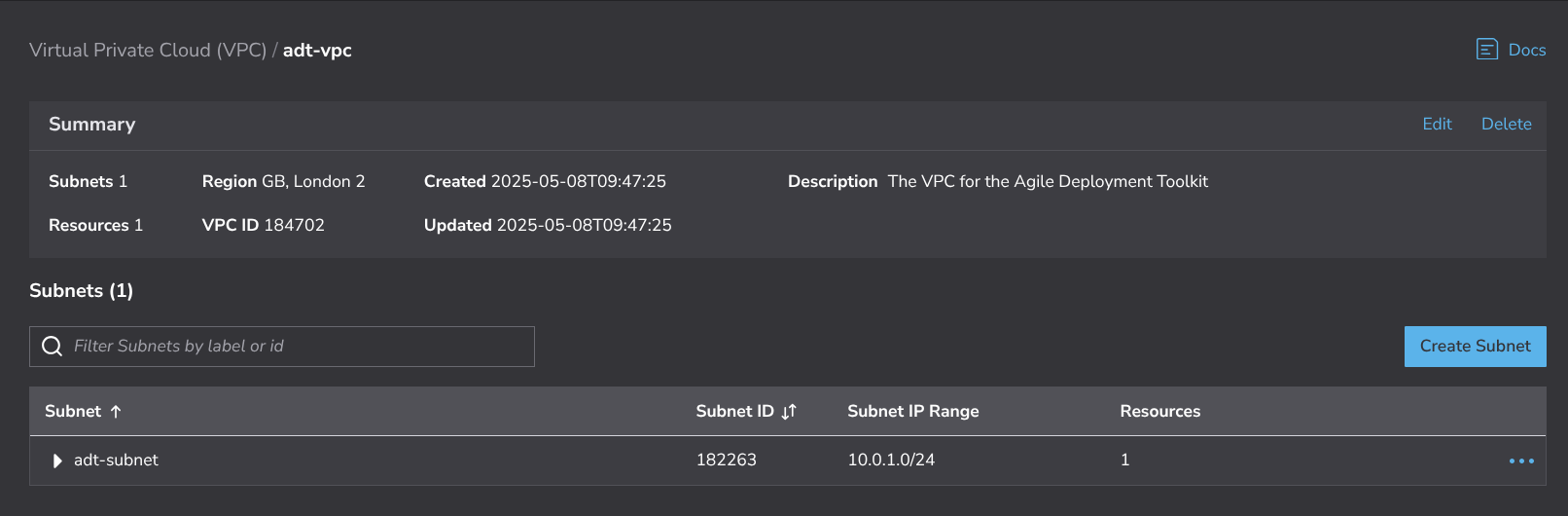Screen dimensions: 1568x516
Task: Go to Virtual Private Cloud (VPC) breadcrumb
Action: tap(148, 50)
